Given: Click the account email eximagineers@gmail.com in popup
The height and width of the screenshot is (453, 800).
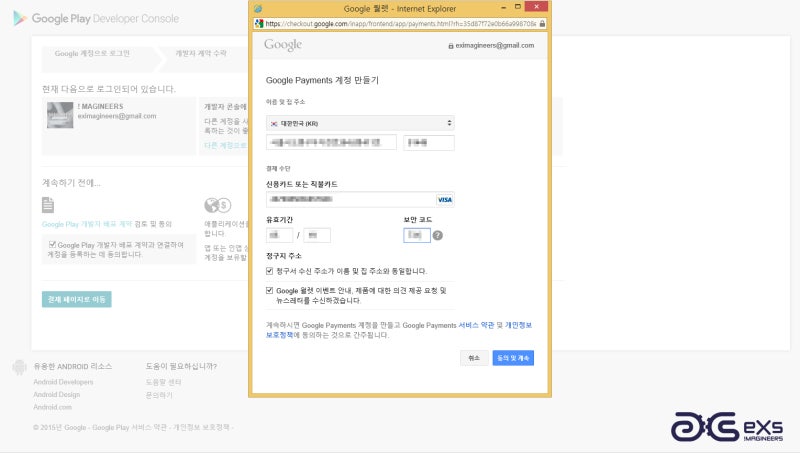Looking at the screenshot, I should pyautogui.click(x=494, y=45).
